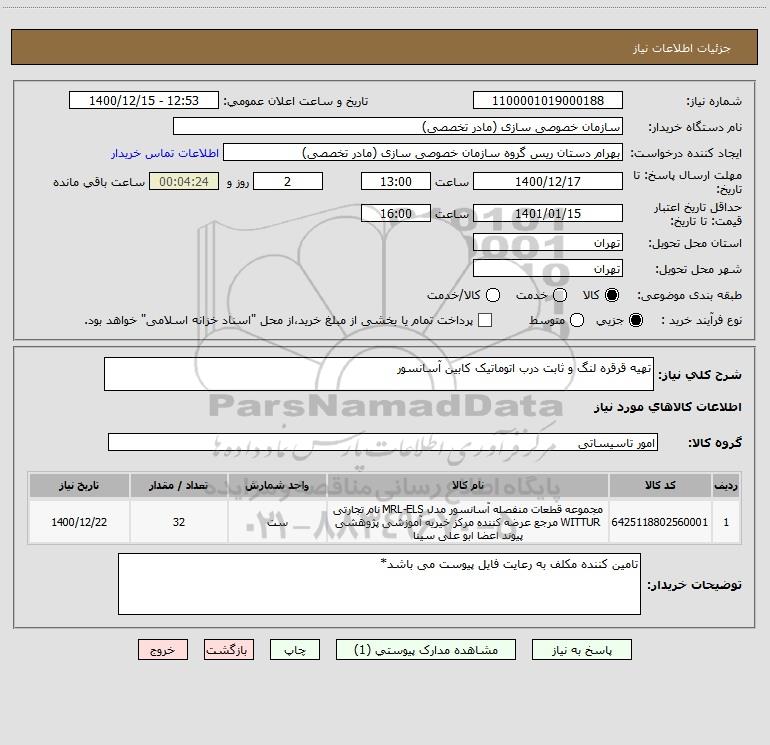770x745 pixels.
Task: Click the شماره نیاز number field
Action: tap(548, 100)
